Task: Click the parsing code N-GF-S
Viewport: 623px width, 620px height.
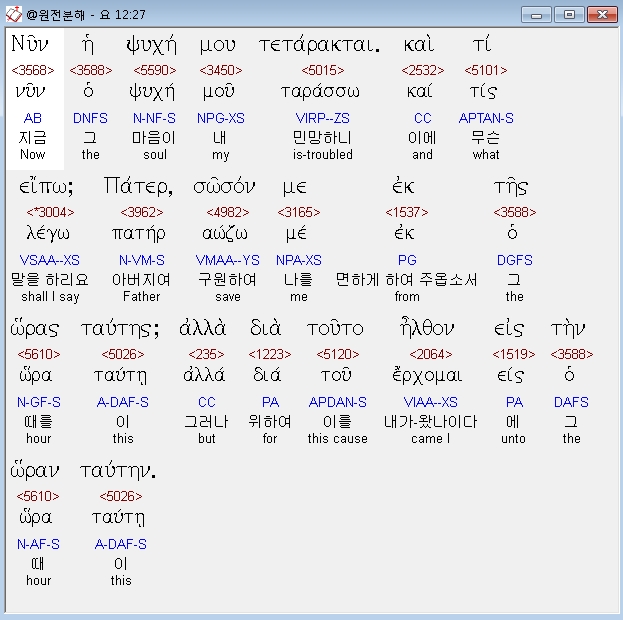Action: [39, 402]
